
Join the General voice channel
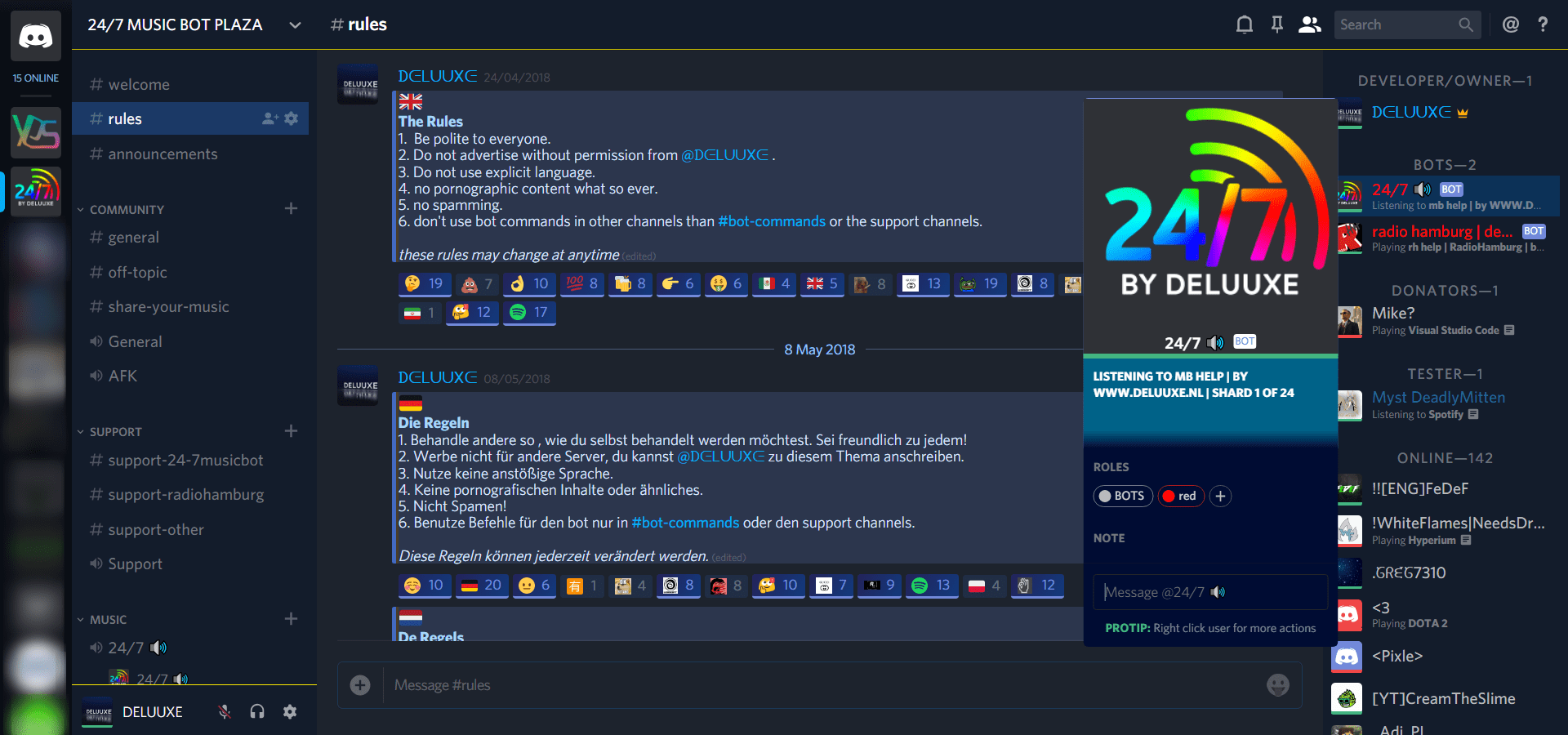[x=190, y=341]
